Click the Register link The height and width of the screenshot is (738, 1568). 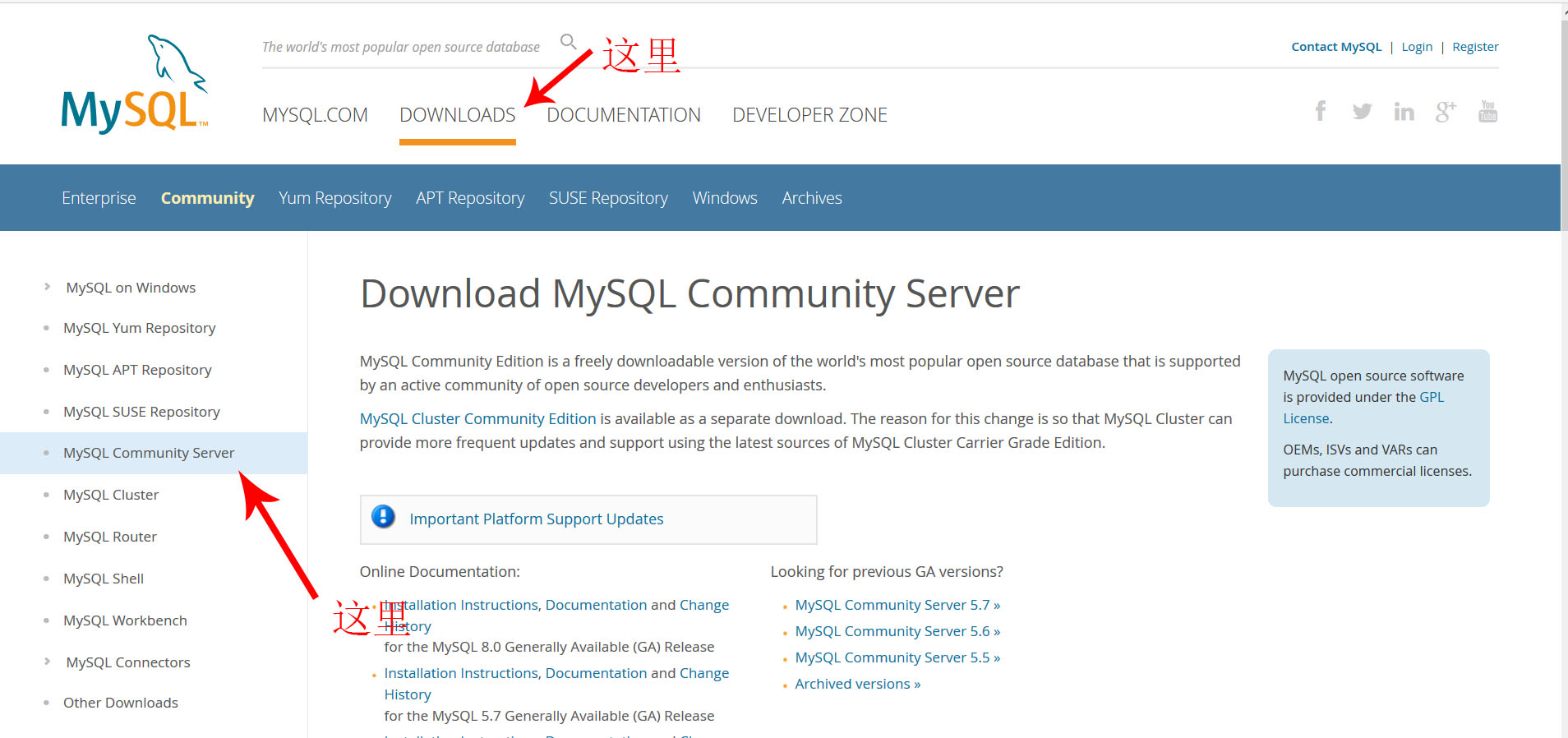tap(1475, 47)
